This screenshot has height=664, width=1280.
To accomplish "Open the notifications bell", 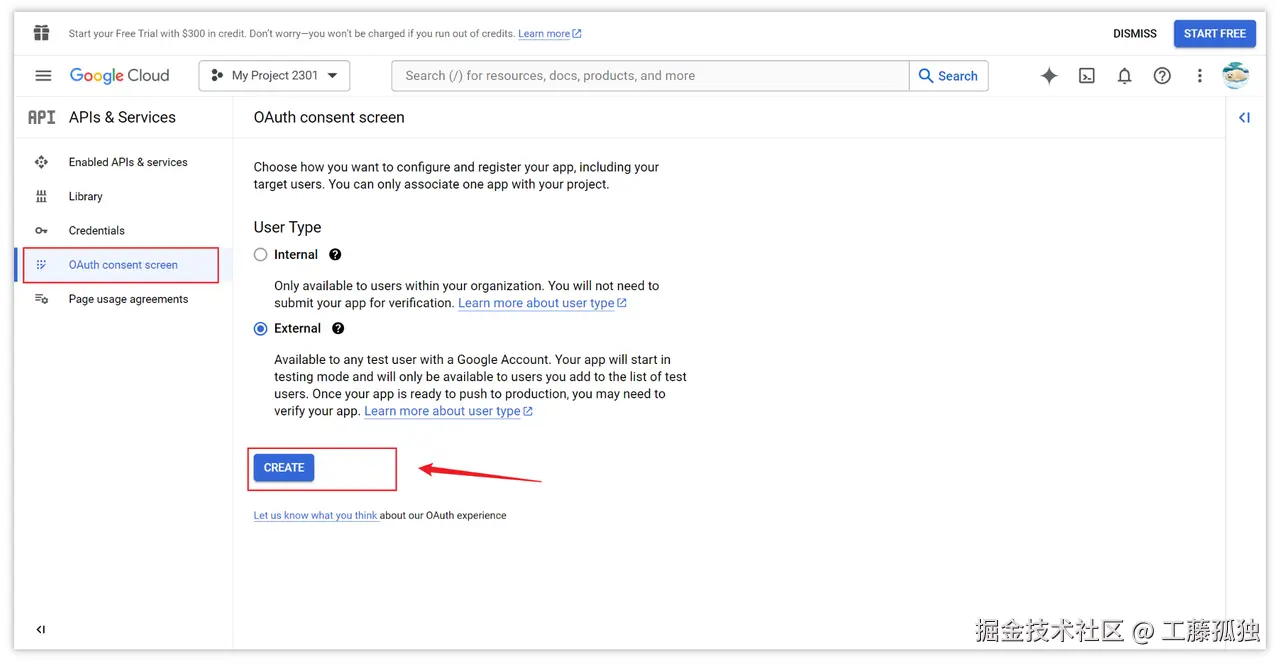I will click(1124, 75).
